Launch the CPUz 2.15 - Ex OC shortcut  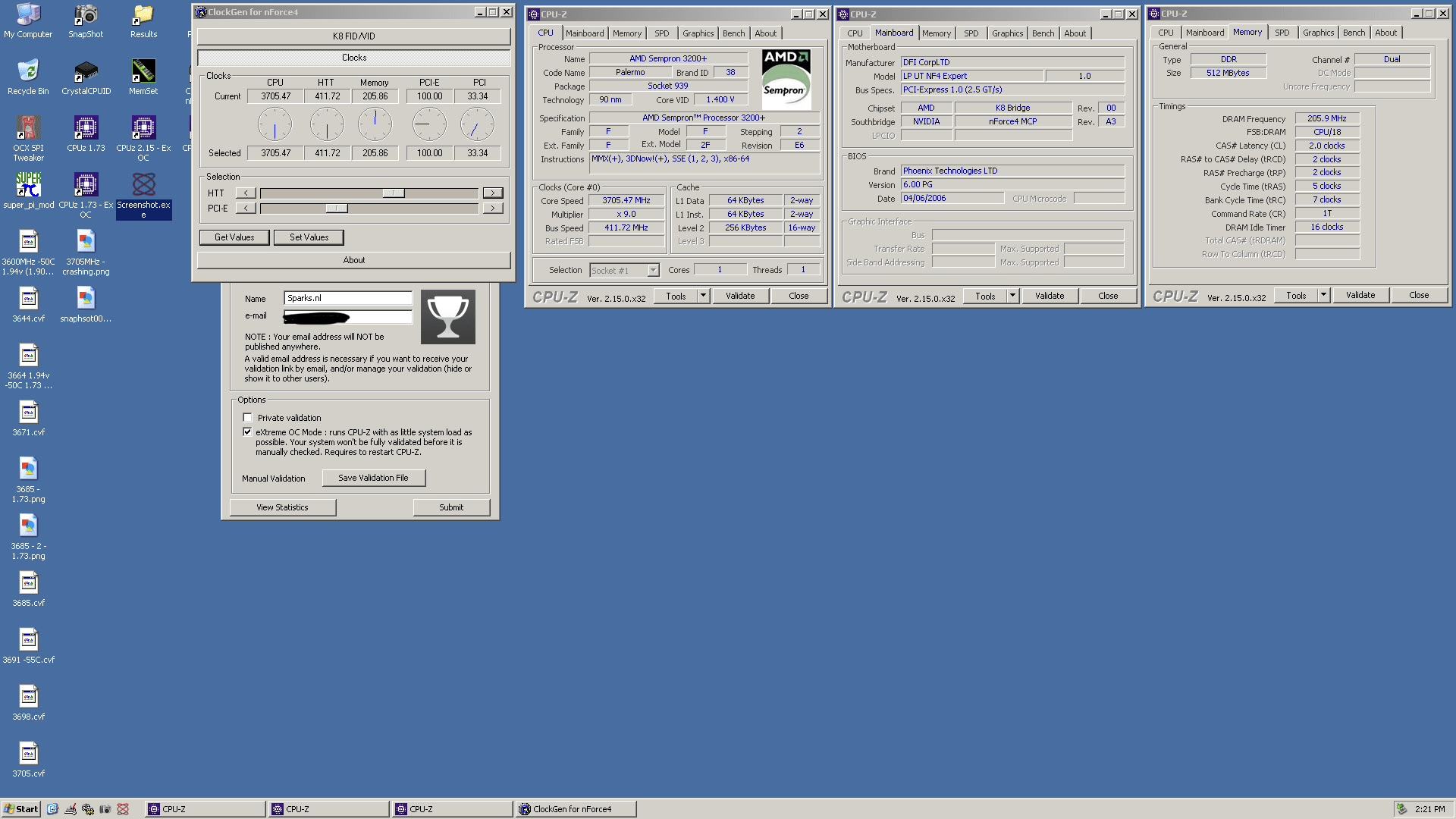[x=143, y=139]
